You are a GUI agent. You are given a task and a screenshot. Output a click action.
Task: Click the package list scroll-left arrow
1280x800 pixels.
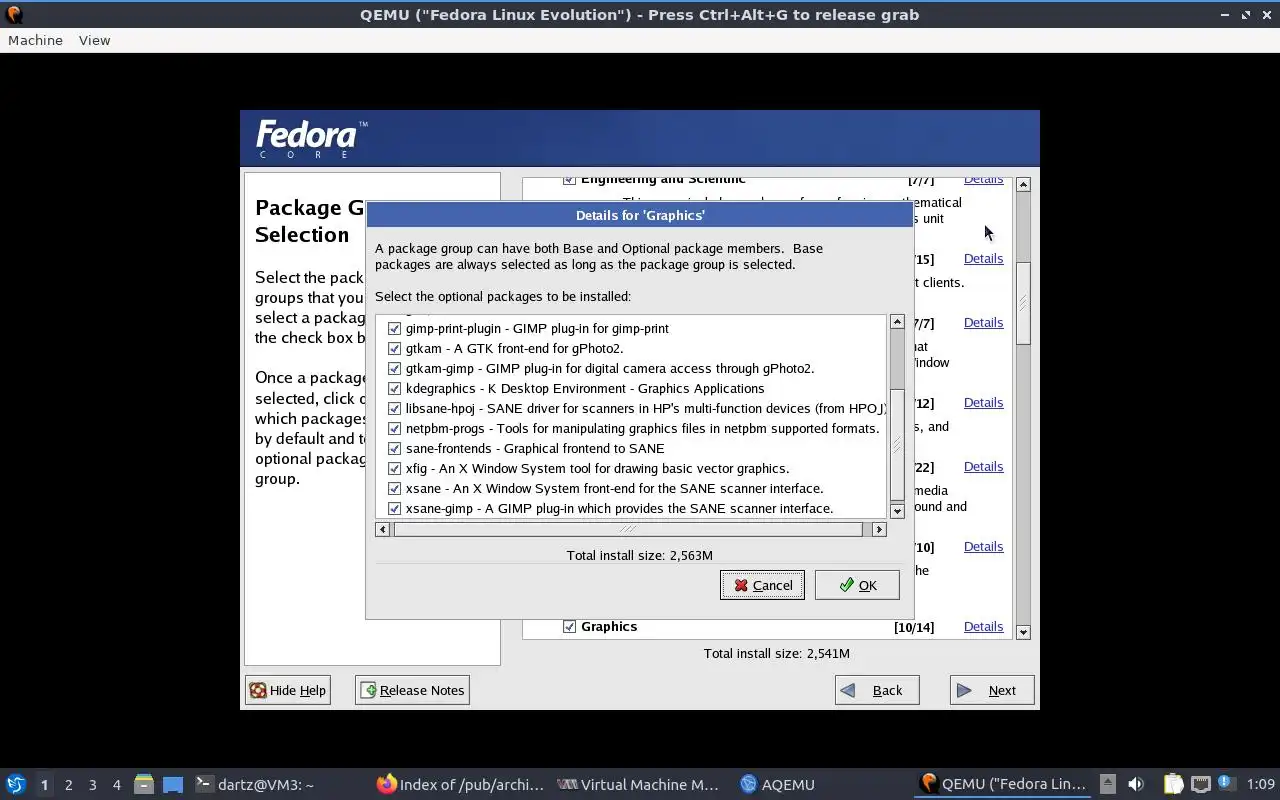point(382,529)
